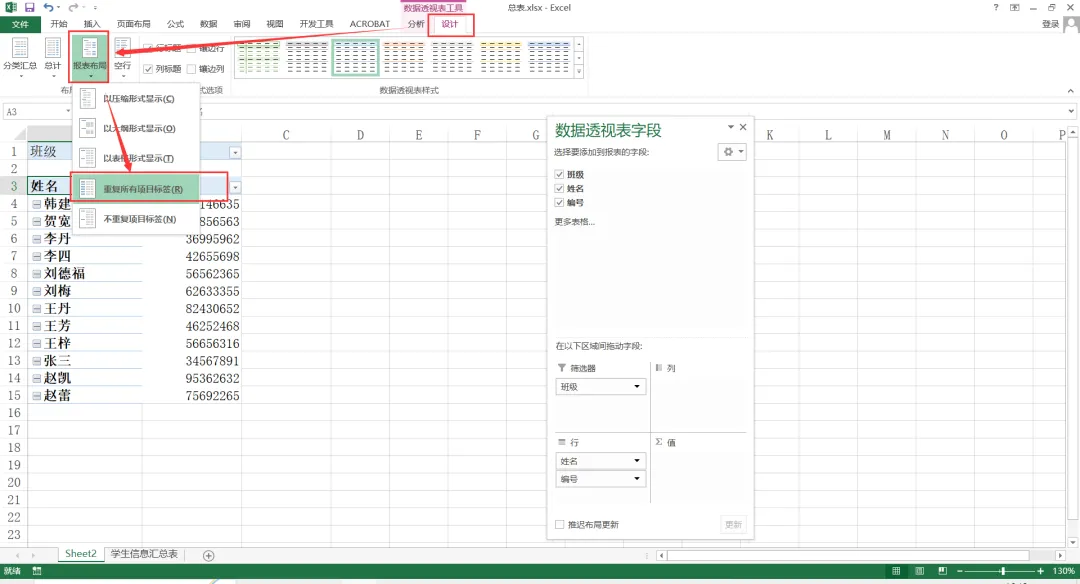1080x584 pixels.
Task: Click the Undo arrow icon
Action: pos(48,8)
